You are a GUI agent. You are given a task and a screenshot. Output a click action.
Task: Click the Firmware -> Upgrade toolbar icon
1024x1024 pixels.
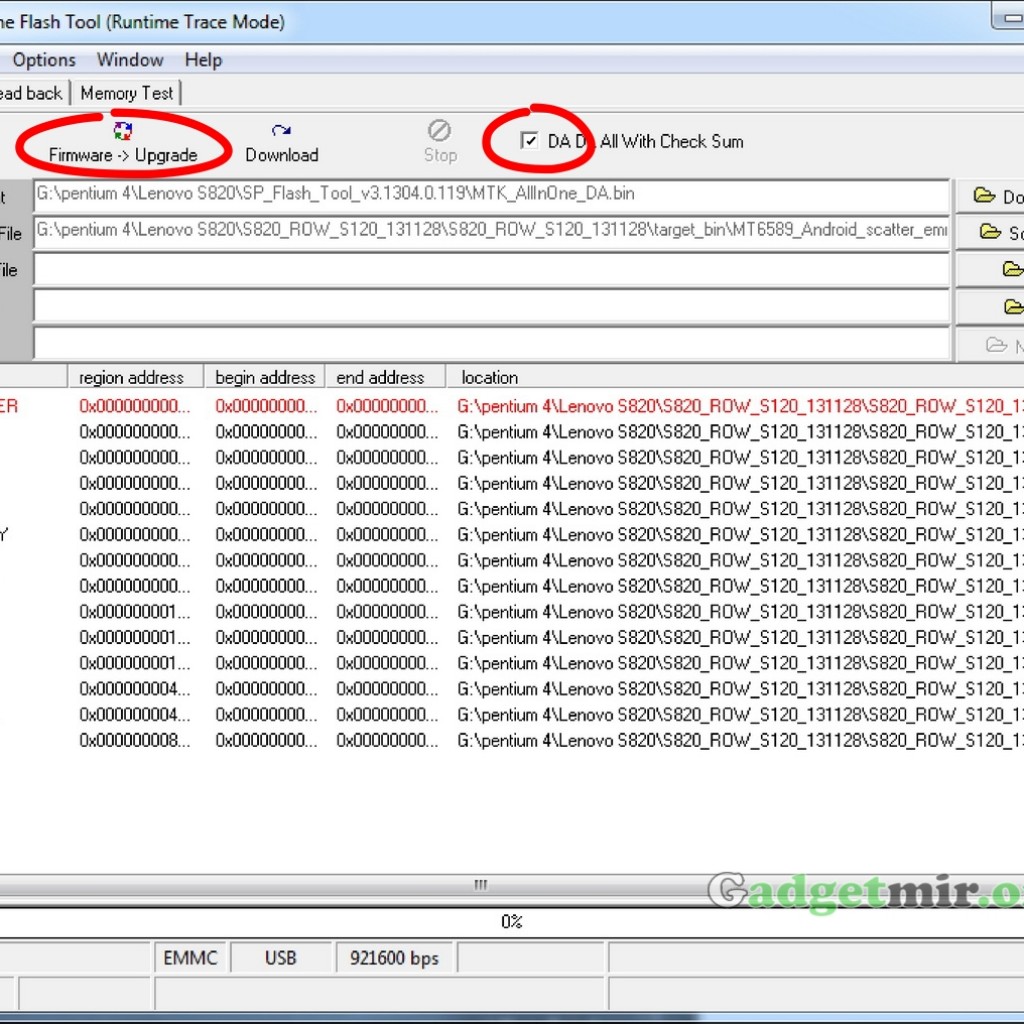tap(123, 131)
